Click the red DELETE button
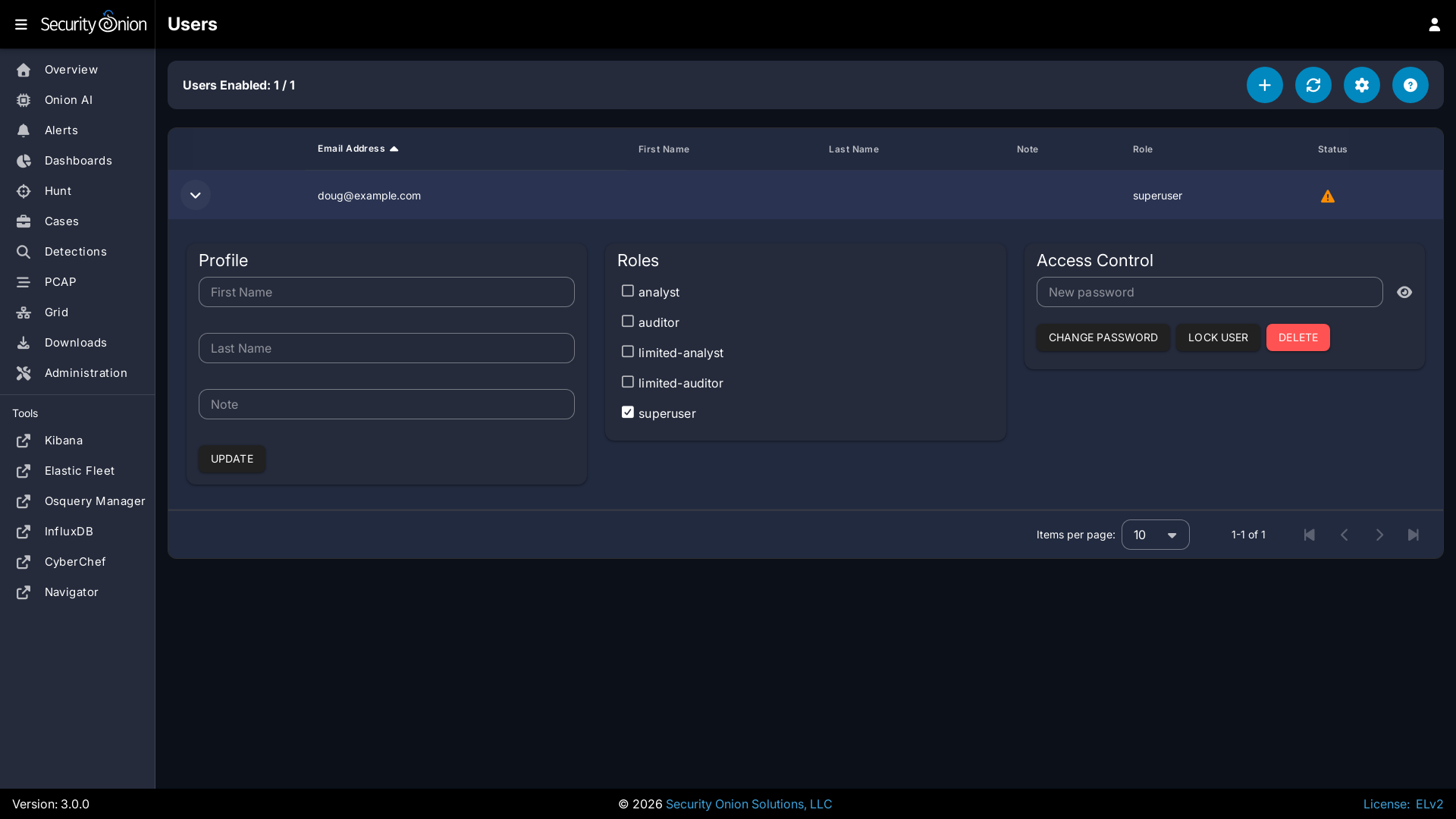This screenshot has height=819, width=1456. click(1297, 337)
